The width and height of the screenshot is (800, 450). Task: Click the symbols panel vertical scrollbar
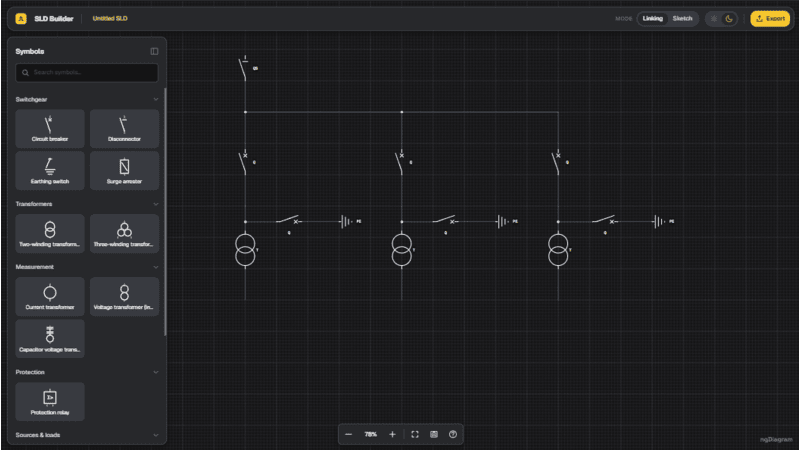coord(165,212)
